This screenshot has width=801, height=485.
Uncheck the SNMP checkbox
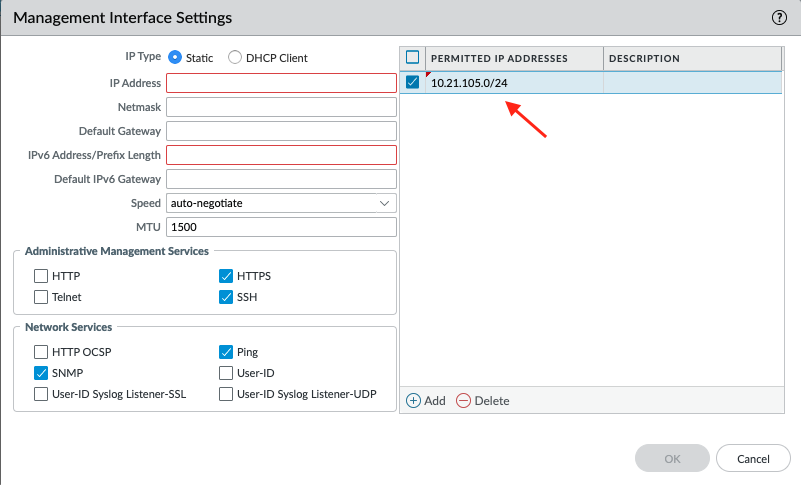point(41,373)
